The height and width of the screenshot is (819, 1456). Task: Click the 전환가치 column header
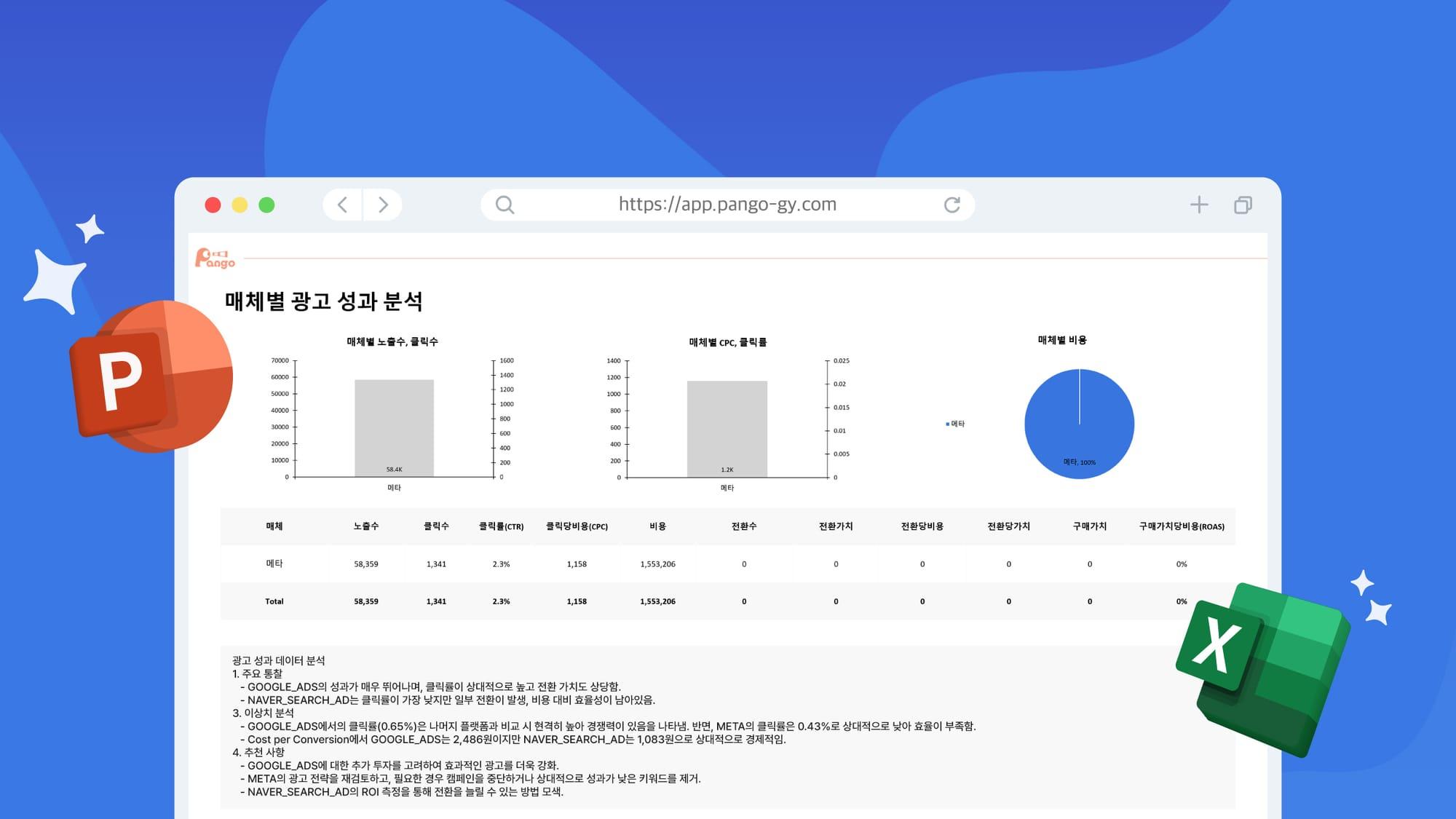(836, 526)
